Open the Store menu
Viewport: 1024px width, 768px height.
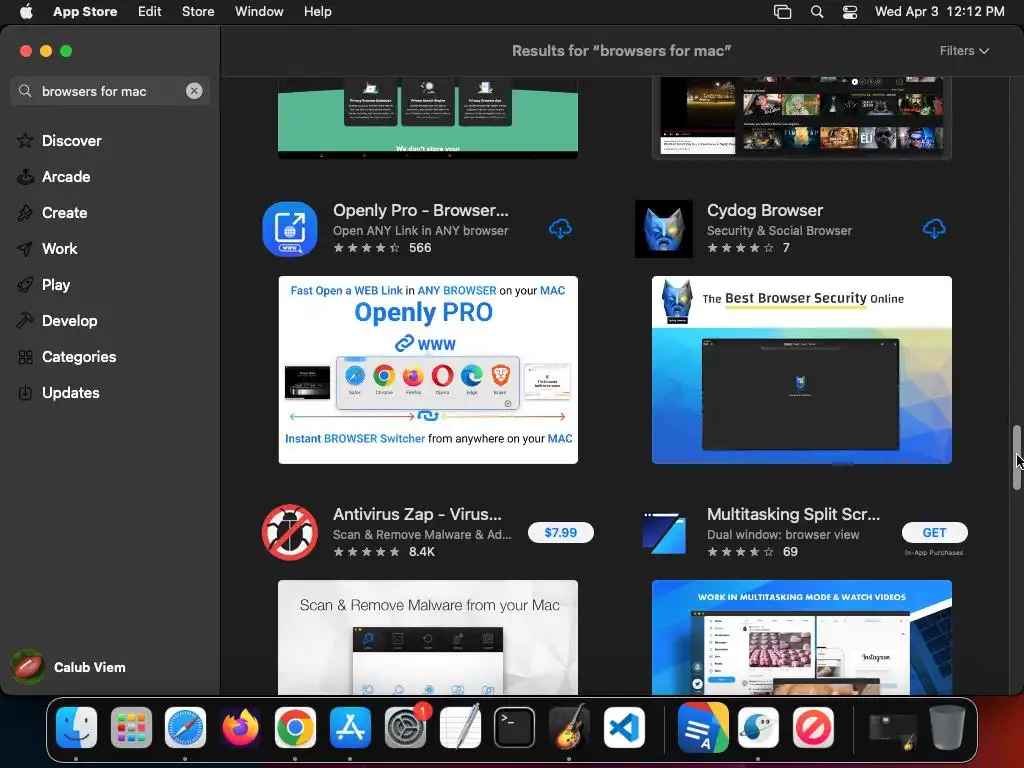coord(198,11)
